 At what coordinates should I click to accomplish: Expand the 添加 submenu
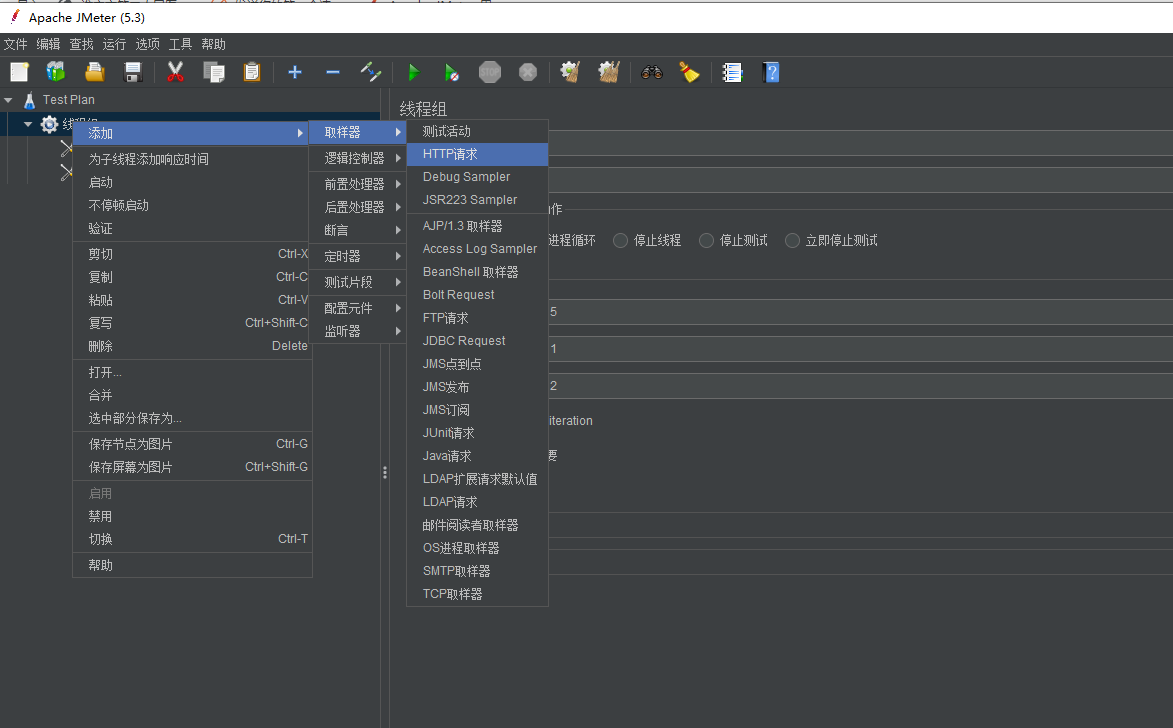[192, 133]
